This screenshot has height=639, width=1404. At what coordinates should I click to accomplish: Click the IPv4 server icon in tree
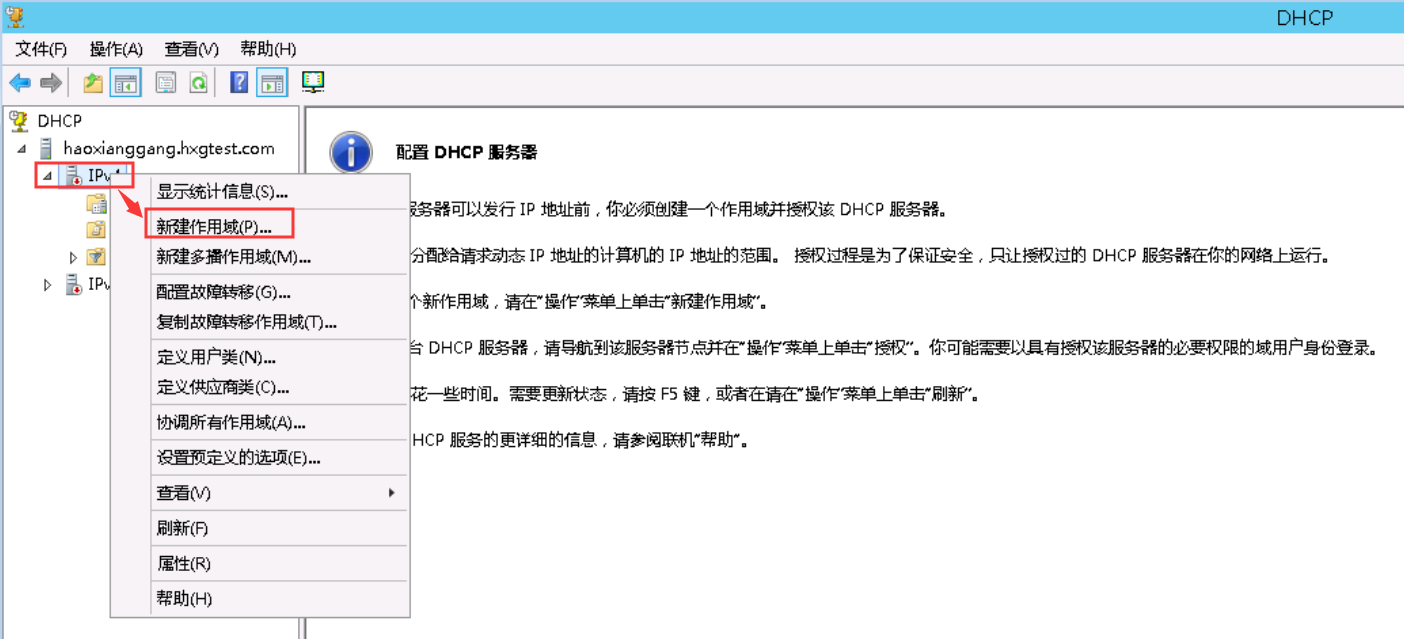72,176
